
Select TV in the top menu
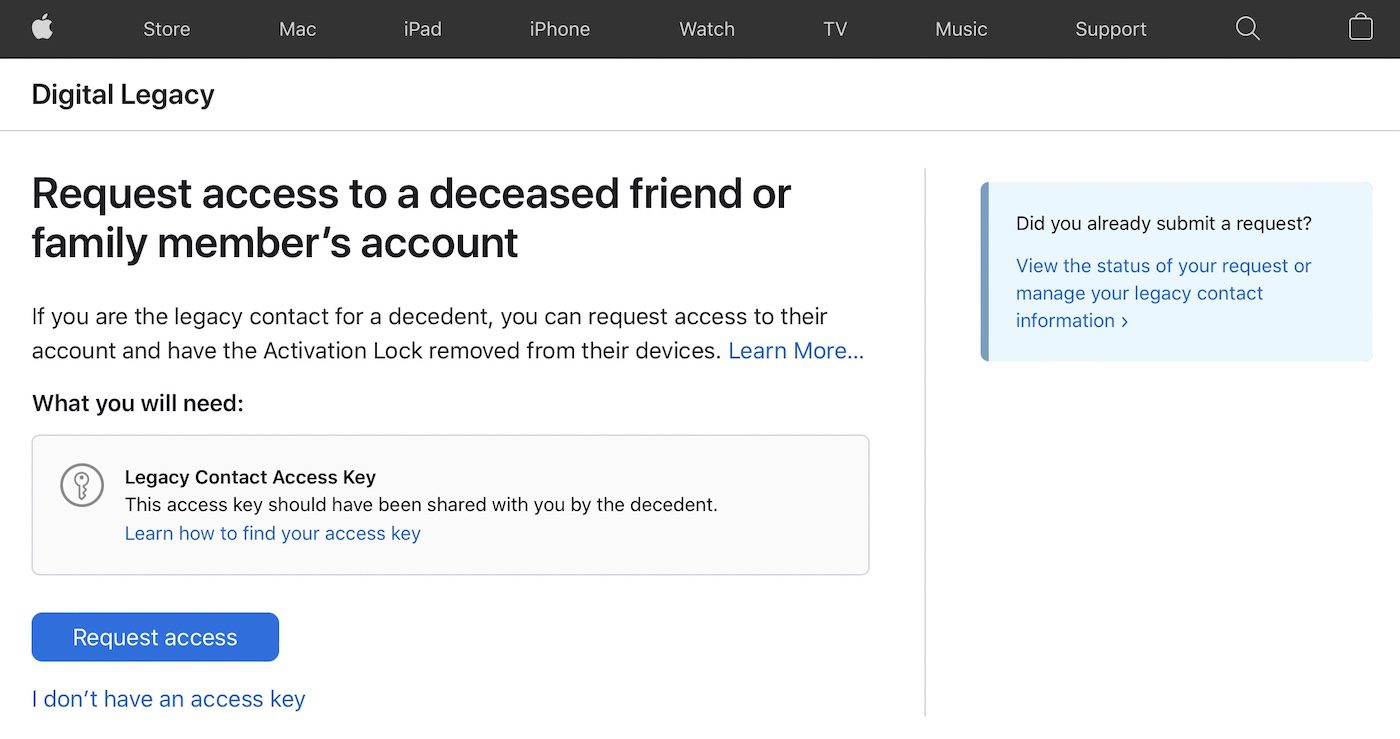pos(834,29)
